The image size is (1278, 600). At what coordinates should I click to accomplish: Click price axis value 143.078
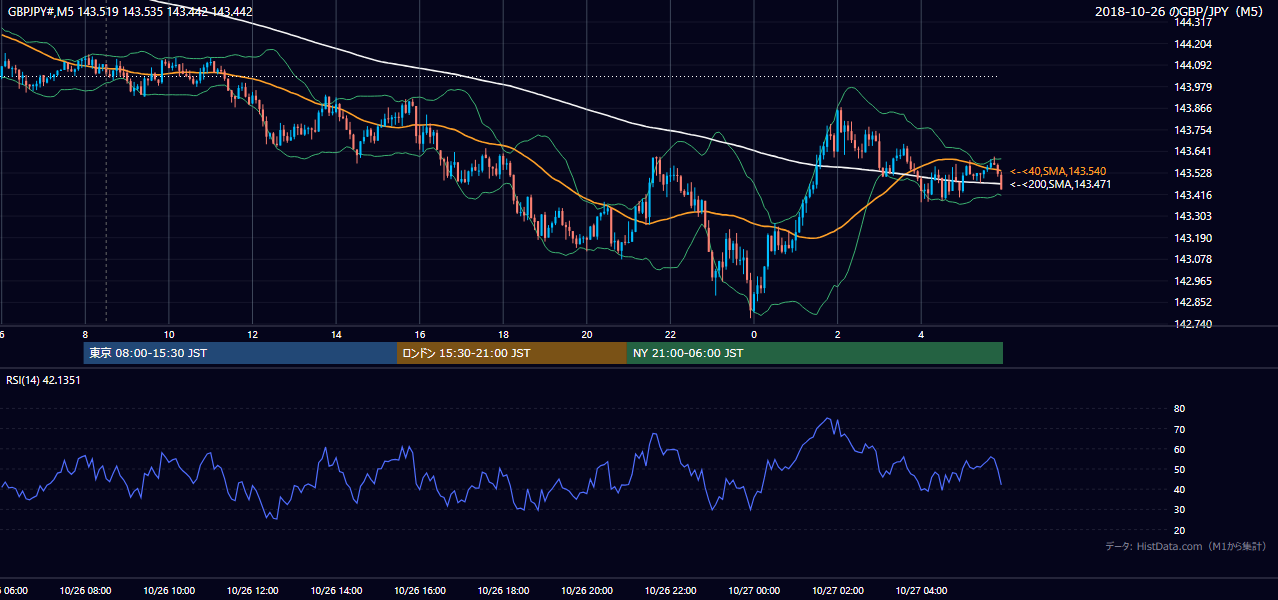tap(1193, 259)
